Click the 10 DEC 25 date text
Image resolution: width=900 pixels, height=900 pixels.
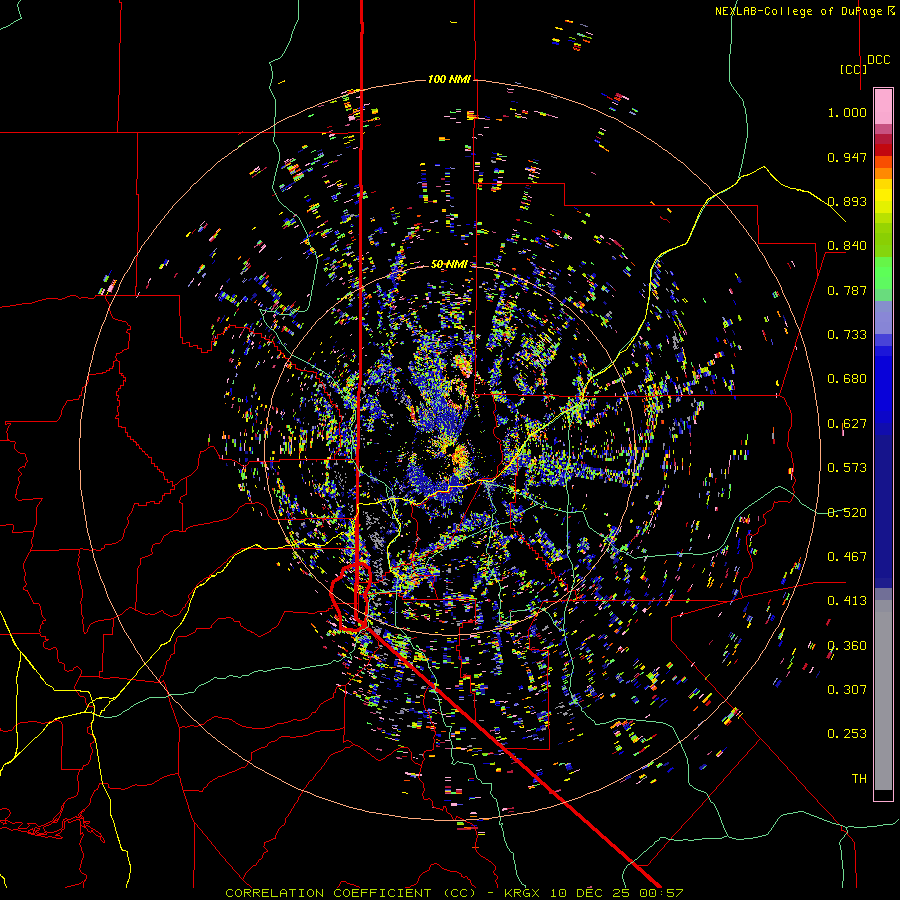click(x=589, y=893)
